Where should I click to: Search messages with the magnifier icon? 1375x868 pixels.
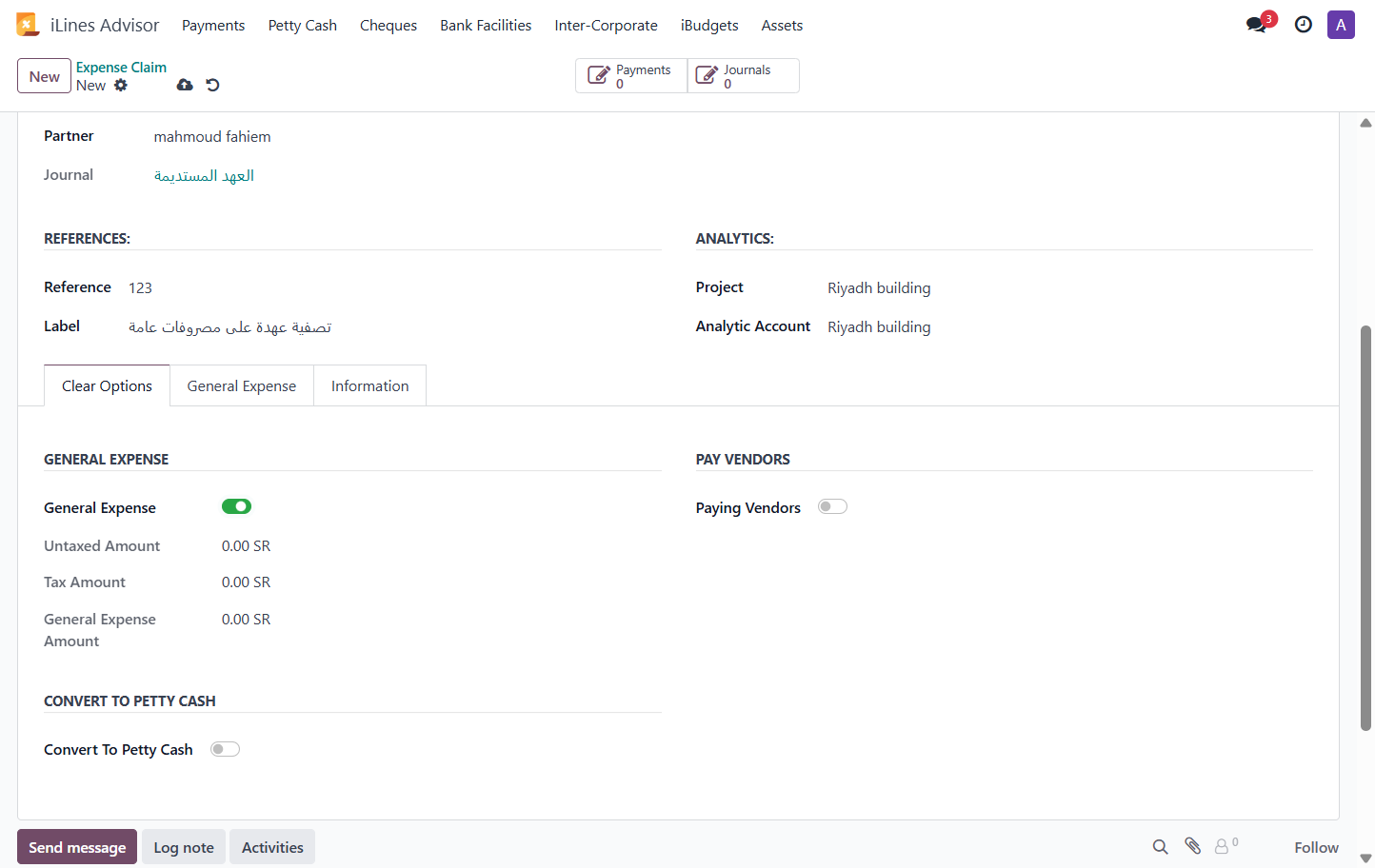pyautogui.click(x=1160, y=847)
